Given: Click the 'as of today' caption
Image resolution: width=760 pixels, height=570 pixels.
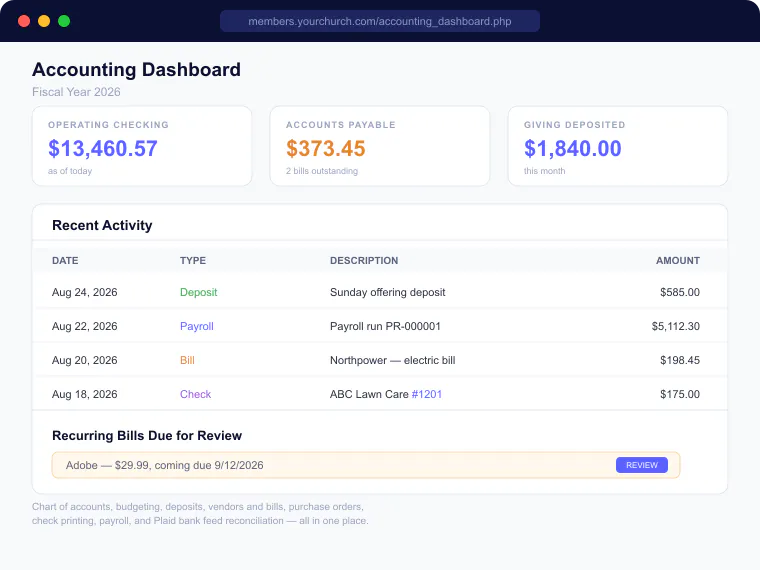Looking at the screenshot, I should tap(70, 171).
